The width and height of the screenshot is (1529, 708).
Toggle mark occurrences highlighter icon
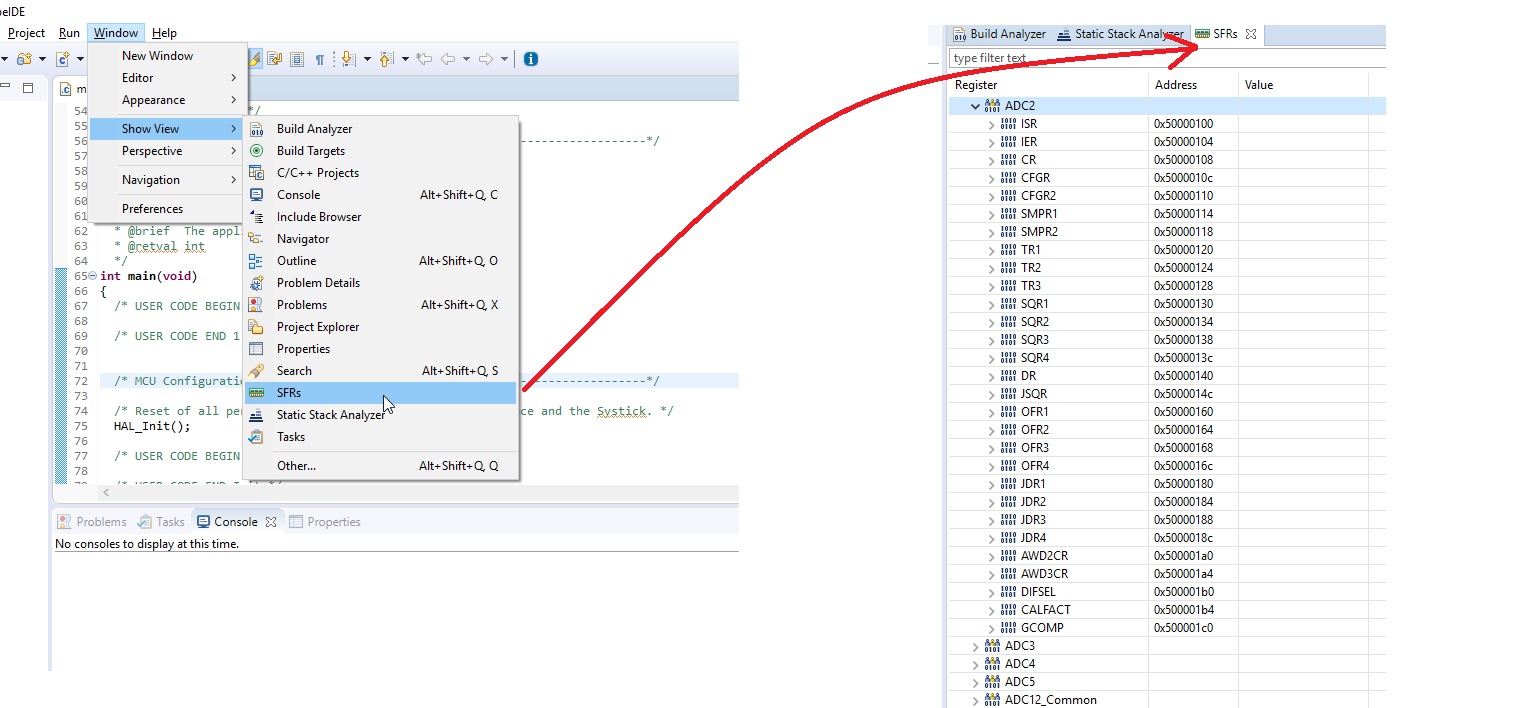pyautogui.click(x=255, y=59)
